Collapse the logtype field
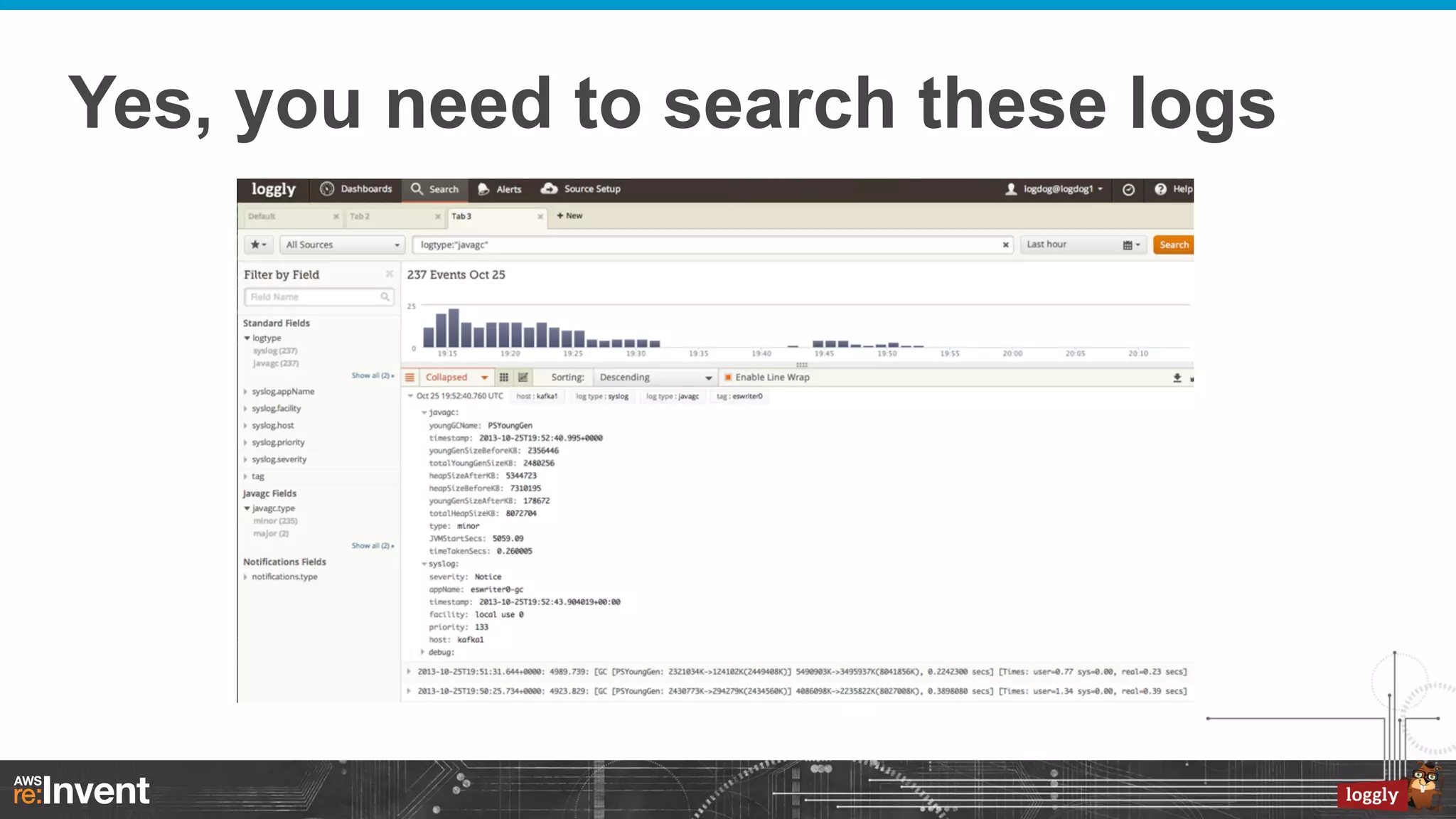The image size is (1456, 819). (247, 338)
